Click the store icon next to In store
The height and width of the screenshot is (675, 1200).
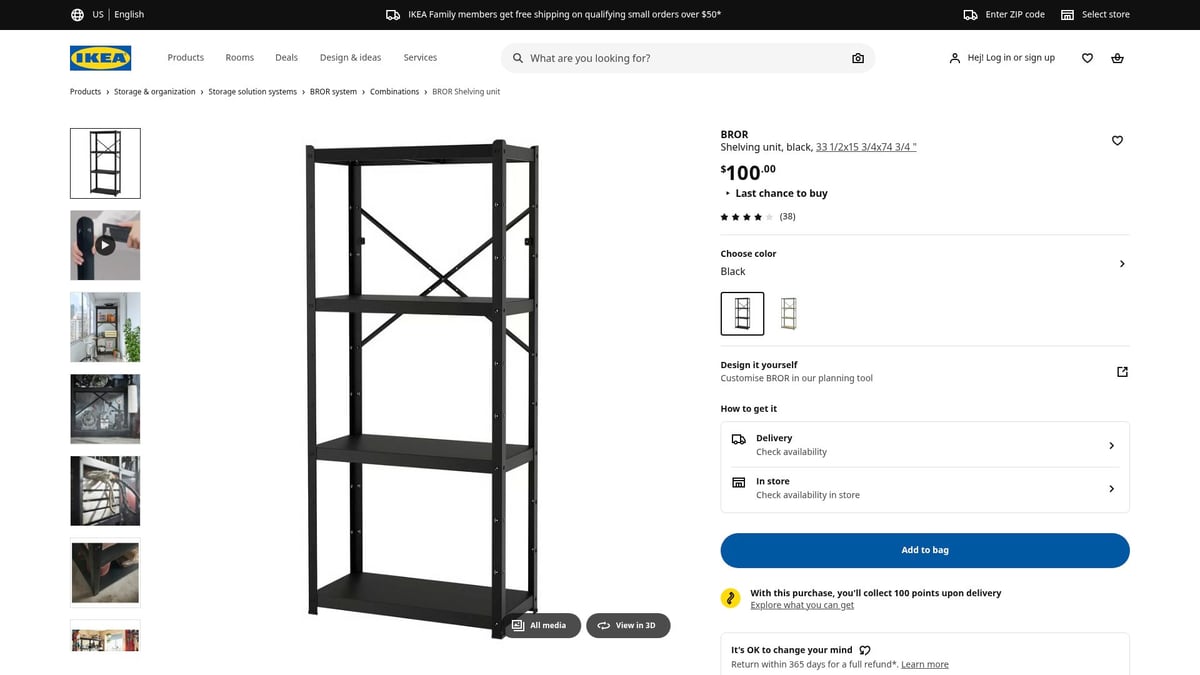click(x=739, y=482)
